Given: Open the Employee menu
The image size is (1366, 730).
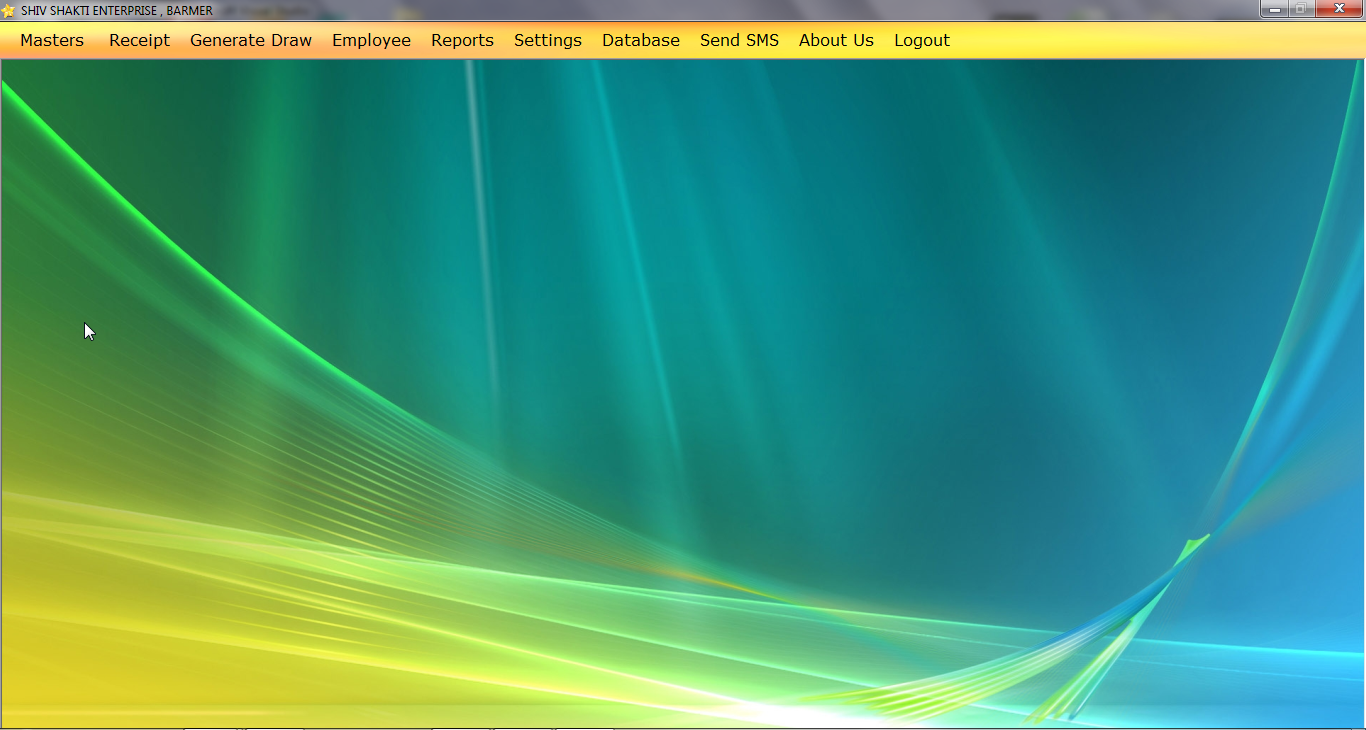Looking at the screenshot, I should 371,40.
